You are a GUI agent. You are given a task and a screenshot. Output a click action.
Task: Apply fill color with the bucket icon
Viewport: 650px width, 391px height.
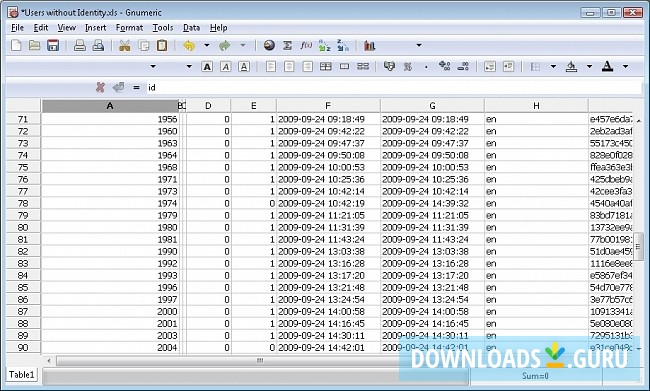click(x=571, y=66)
